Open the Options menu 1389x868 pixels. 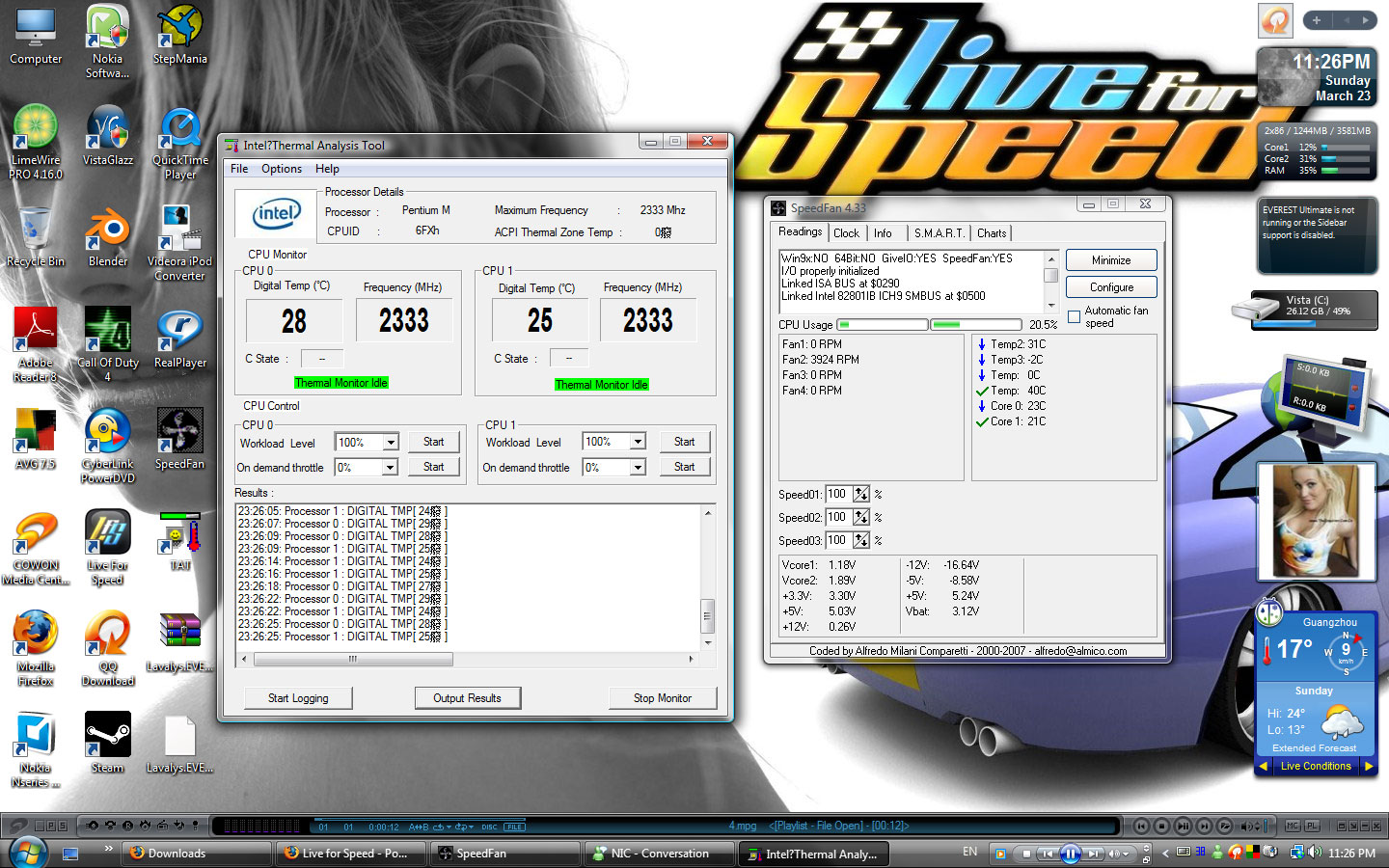click(282, 169)
